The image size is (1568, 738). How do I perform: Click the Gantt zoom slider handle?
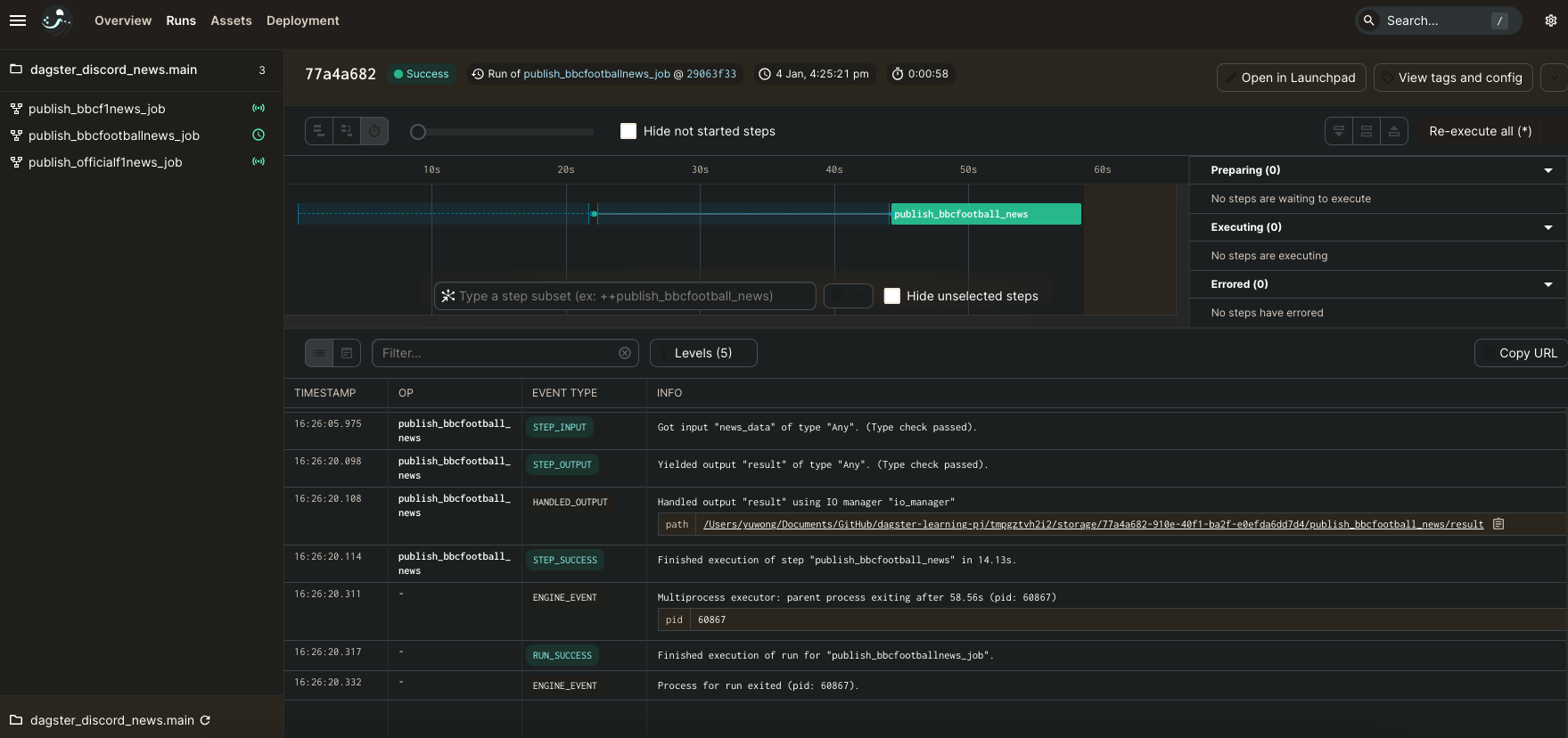point(418,132)
